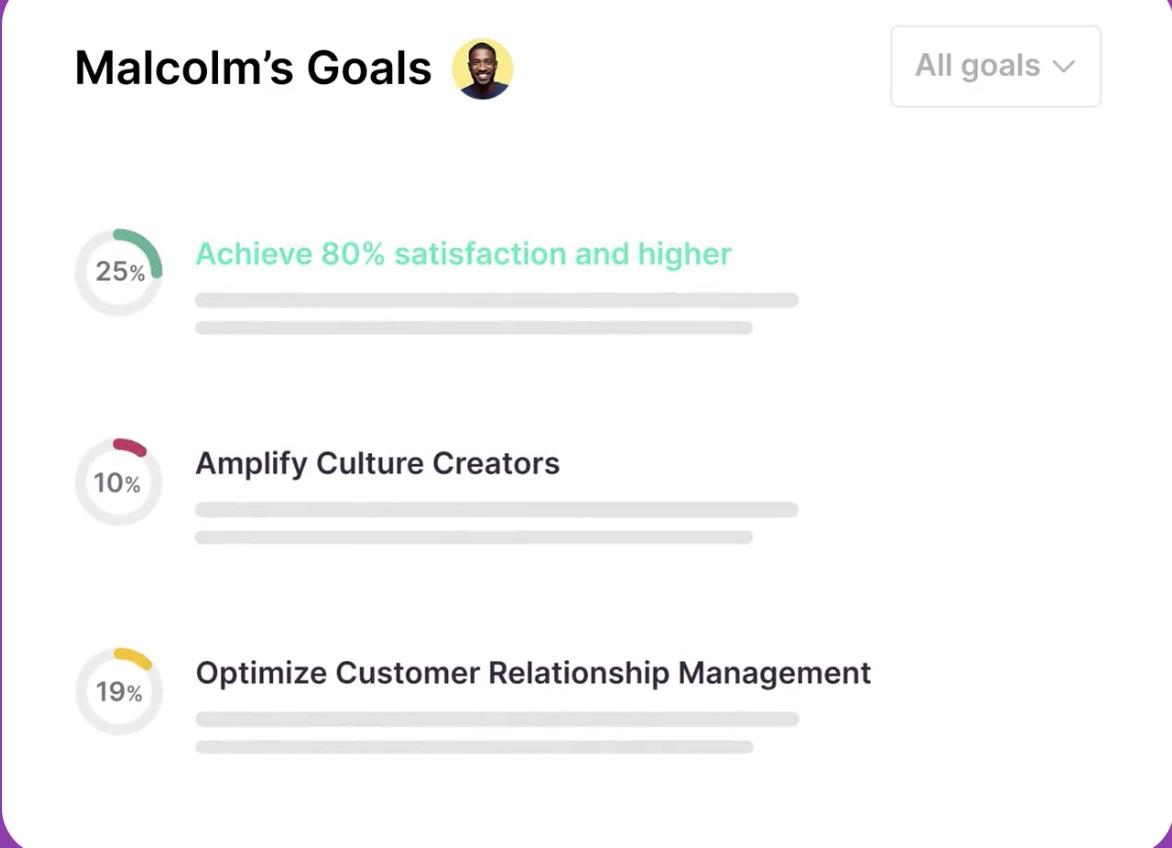
Task: Expand the goals filter selector
Action: point(994,66)
